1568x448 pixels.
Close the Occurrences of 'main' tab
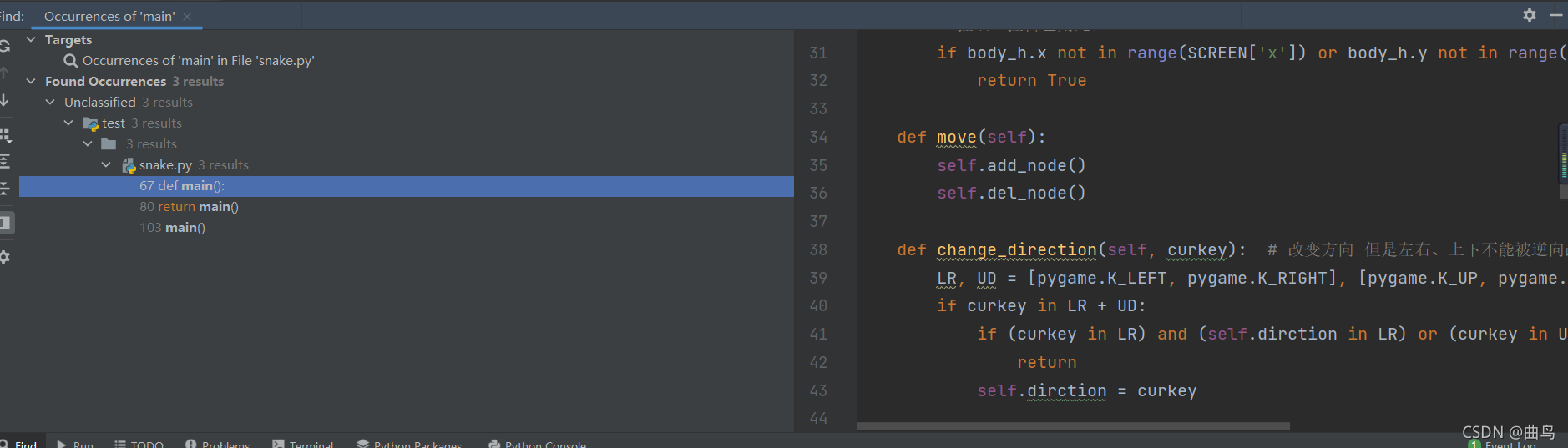pos(187,17)
